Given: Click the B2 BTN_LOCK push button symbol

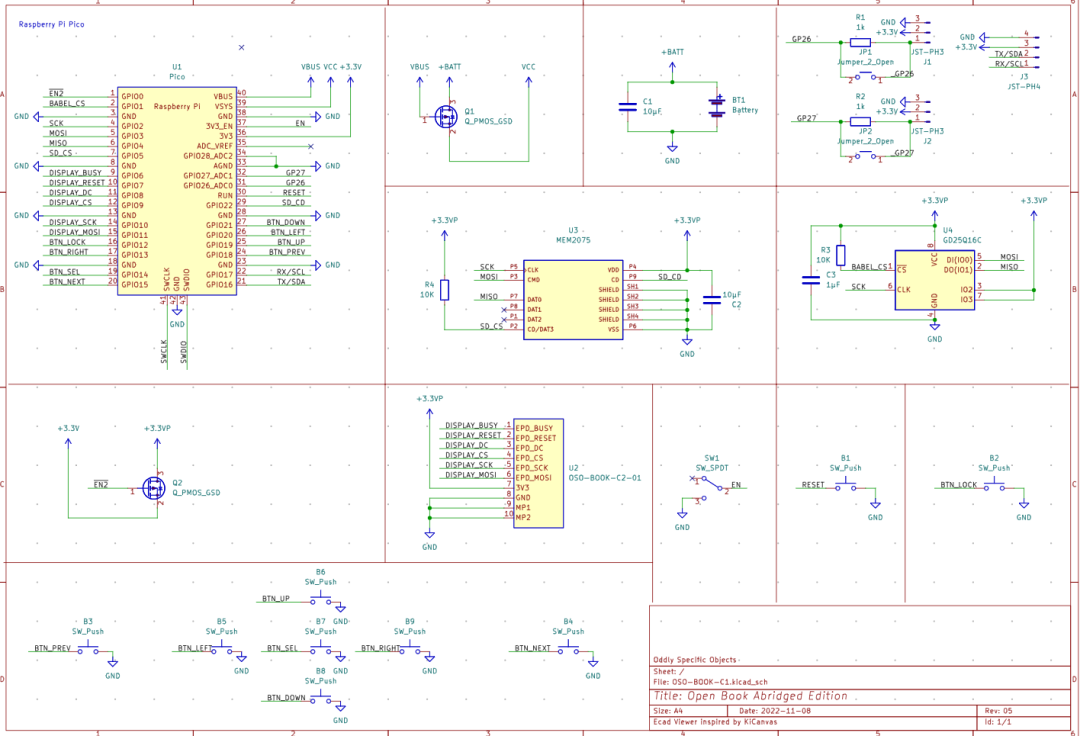Looking at the screenshot, I should click(x=994, y=486).
